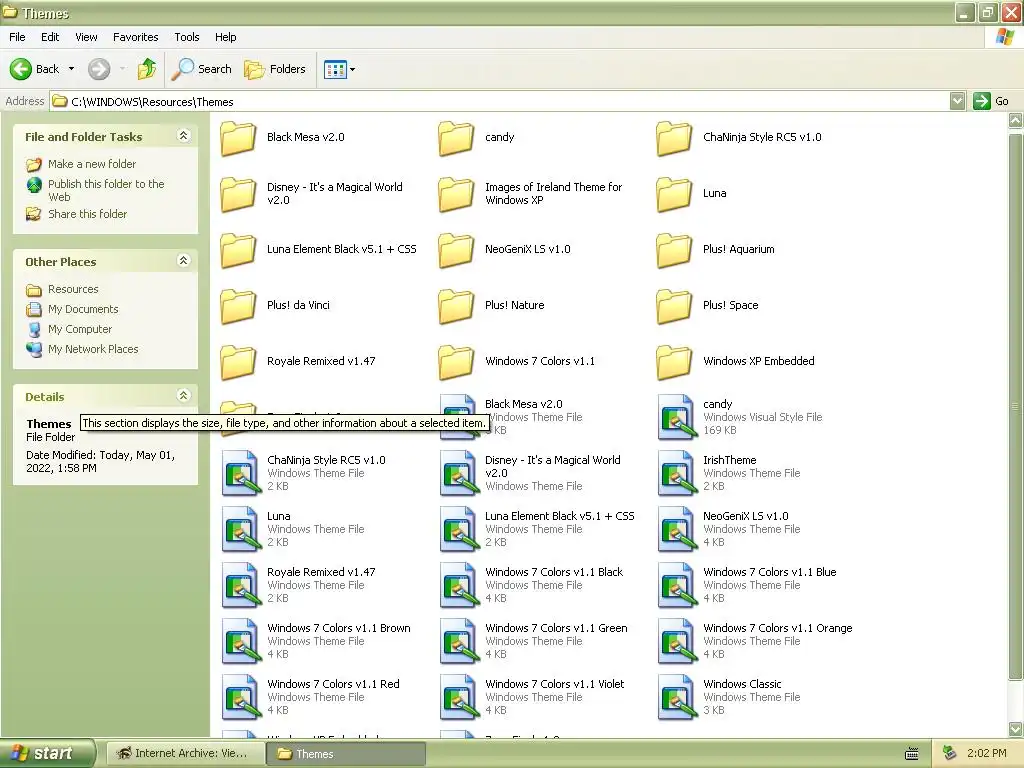Open the Favorites menu

tap(135, 37)
